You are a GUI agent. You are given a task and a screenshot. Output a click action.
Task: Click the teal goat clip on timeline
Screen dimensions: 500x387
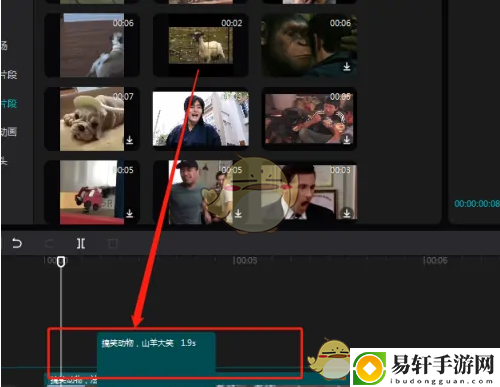pyautogui.click(x=156, y=352)
